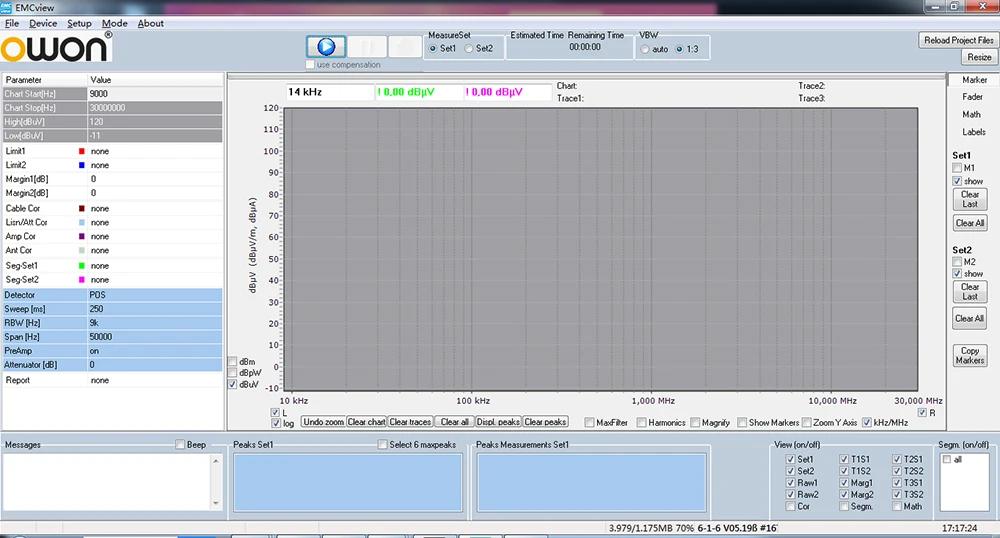Click the Reload Project Files button
The width and height of the screenshot is (1000, 538).
[957, 40]
